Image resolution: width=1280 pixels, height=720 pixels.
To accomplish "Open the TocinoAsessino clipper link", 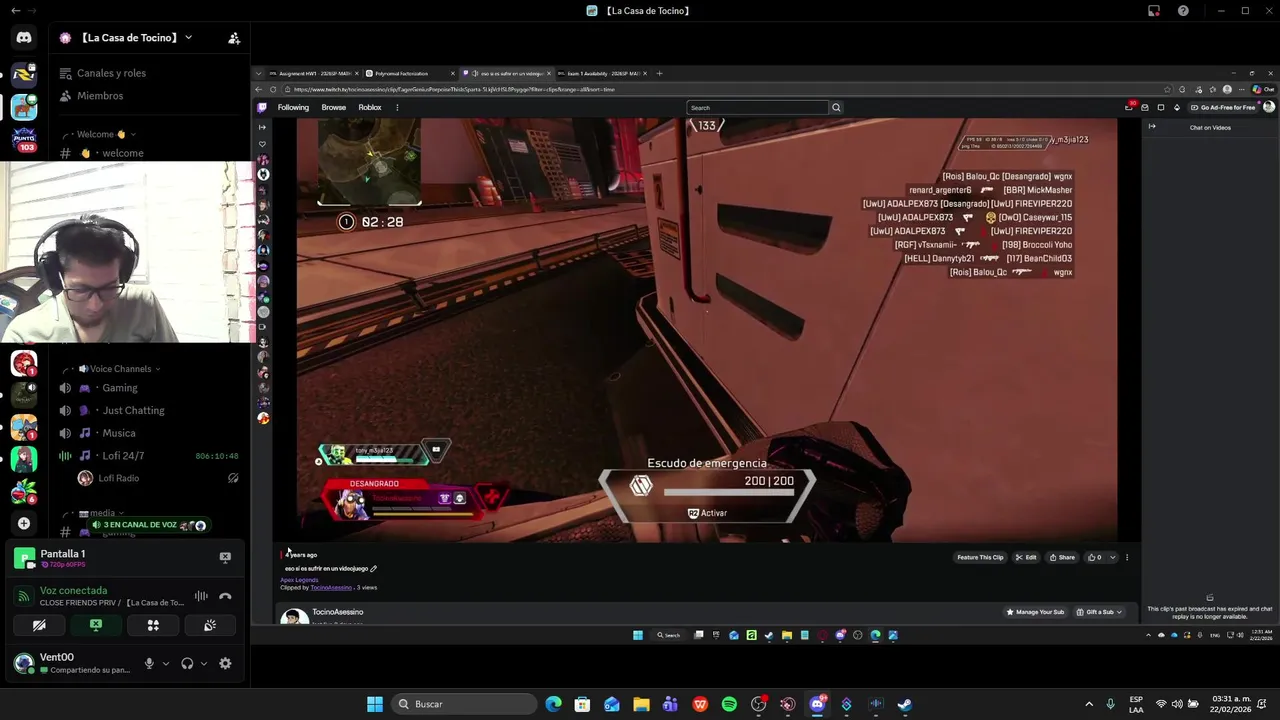I will click(x=331, y=588).
